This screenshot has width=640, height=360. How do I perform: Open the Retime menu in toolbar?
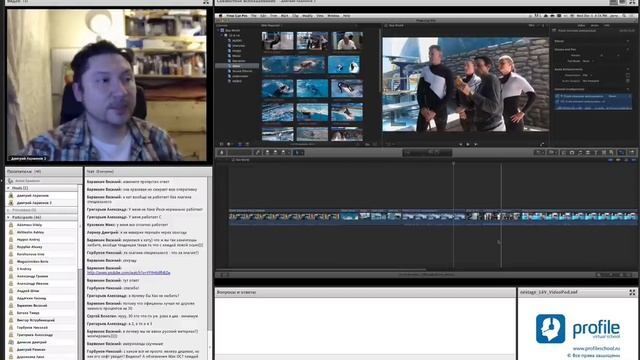point(552,152)
